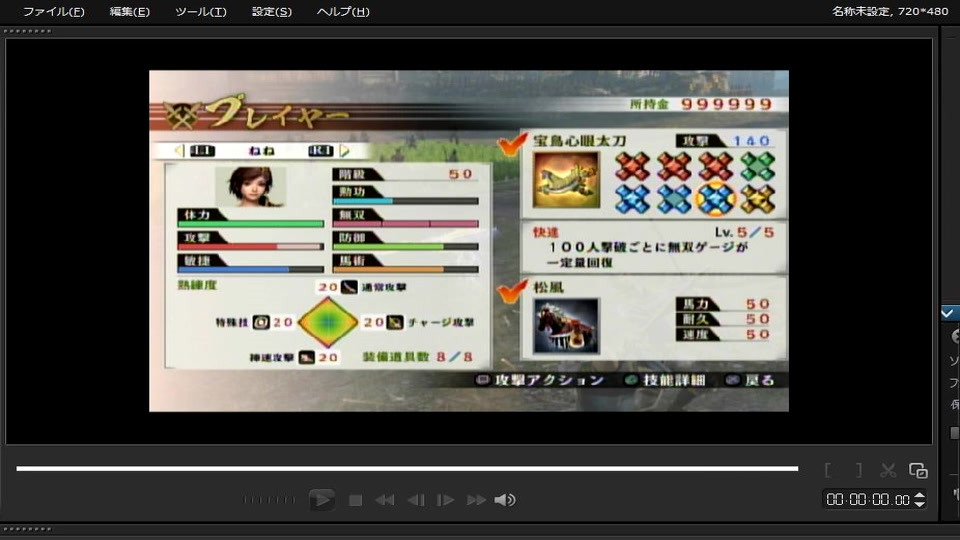Click the project title 名称未設定, 720*480
The width and height of the screenshot is (960, 540).
(x=890, y=11)
